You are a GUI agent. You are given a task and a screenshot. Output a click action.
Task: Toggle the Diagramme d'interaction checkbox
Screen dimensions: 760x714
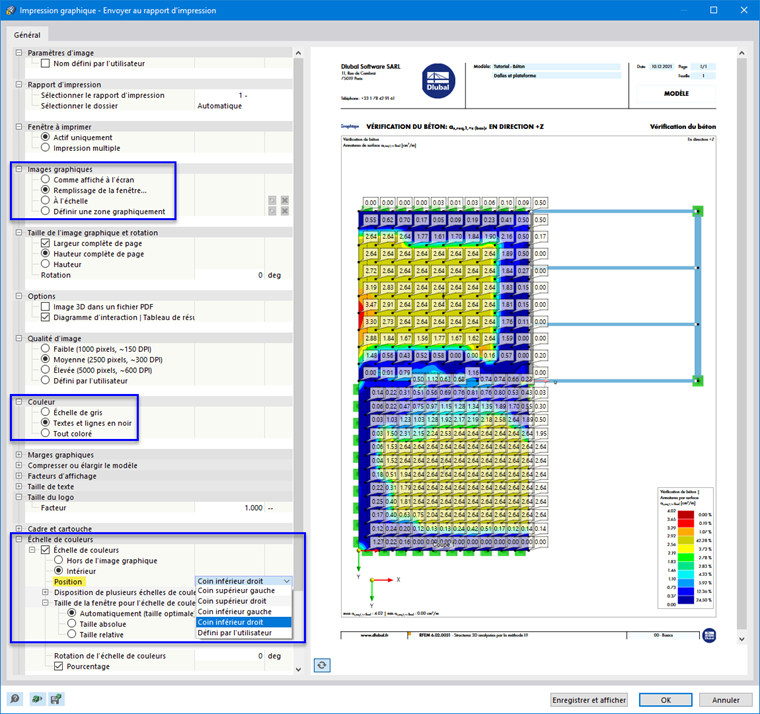coord(45,317)
